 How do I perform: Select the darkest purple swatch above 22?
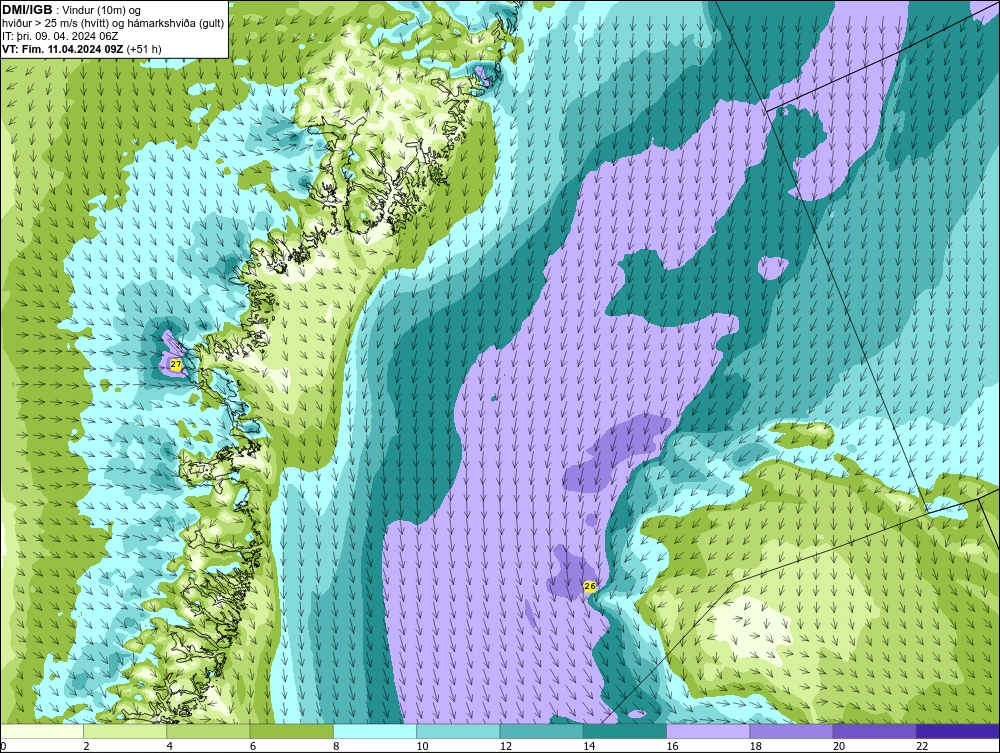pos(959,731)
